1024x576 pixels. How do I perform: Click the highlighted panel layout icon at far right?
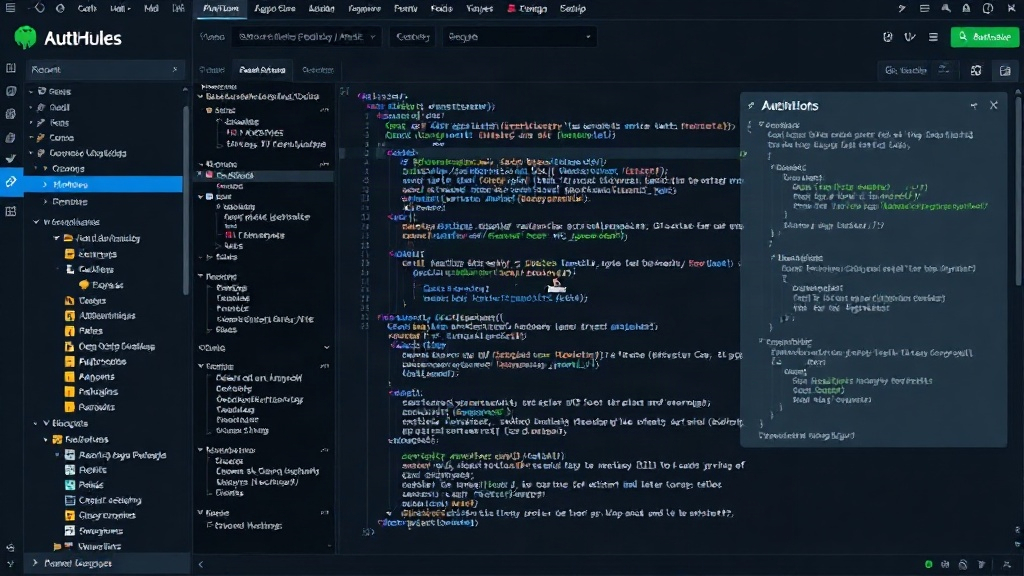coord(1005,71)
